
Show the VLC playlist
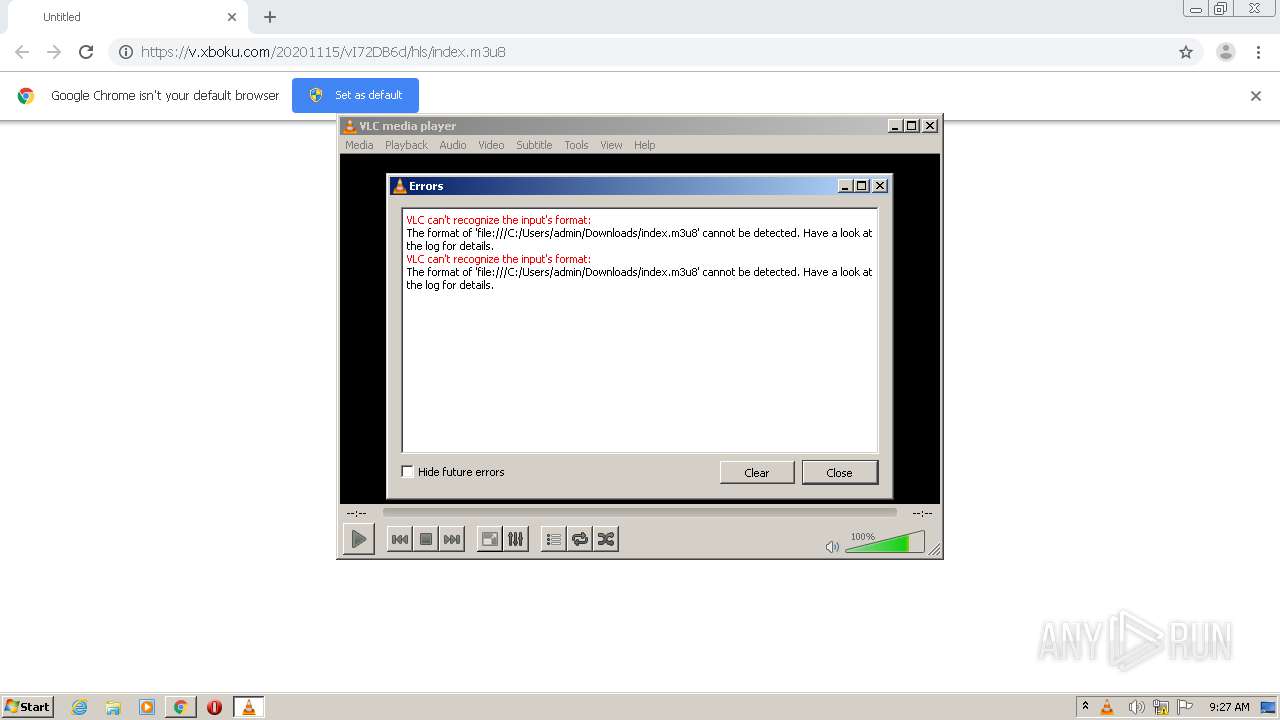coord(553,539)
